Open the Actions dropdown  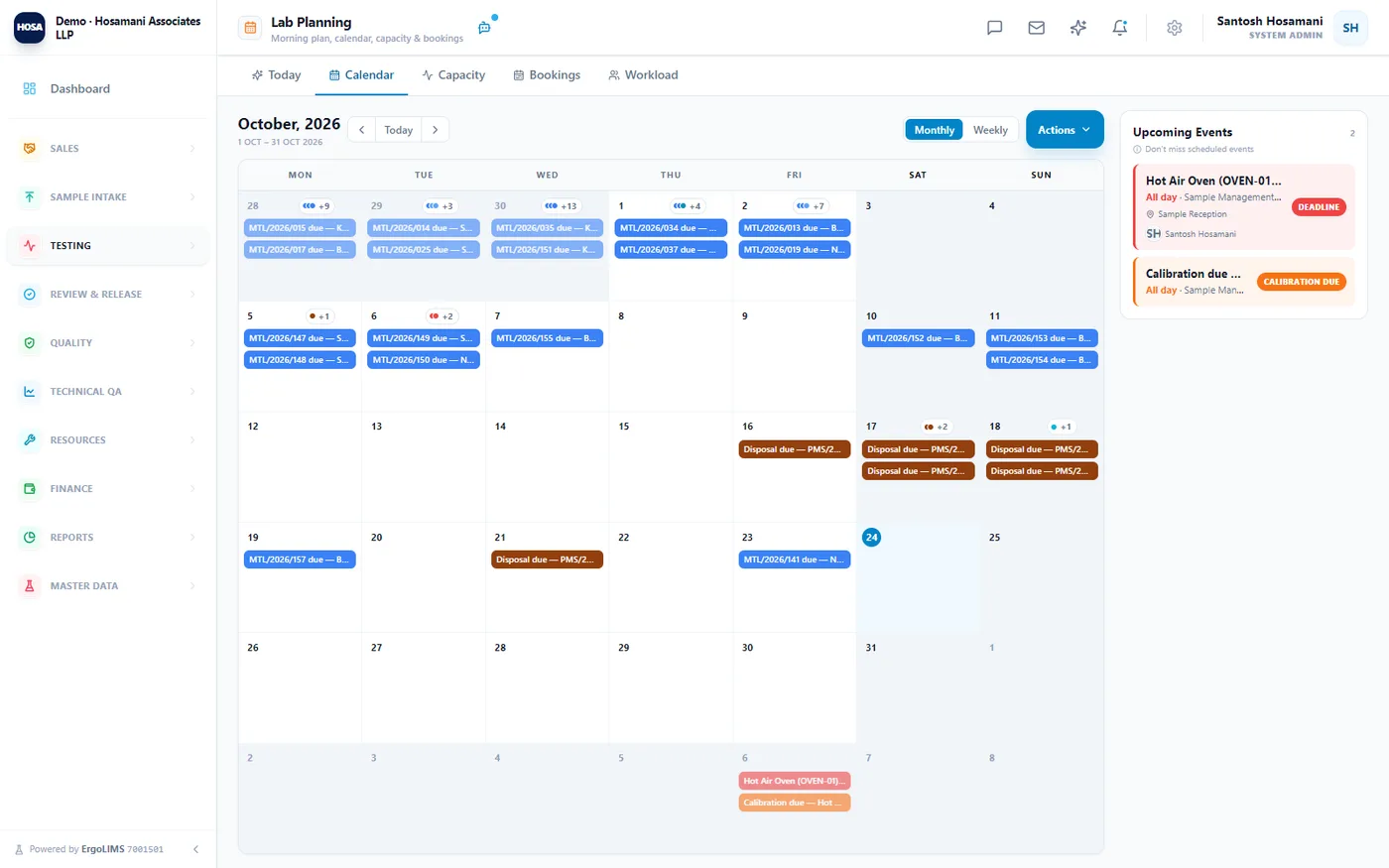[1065, 130]
